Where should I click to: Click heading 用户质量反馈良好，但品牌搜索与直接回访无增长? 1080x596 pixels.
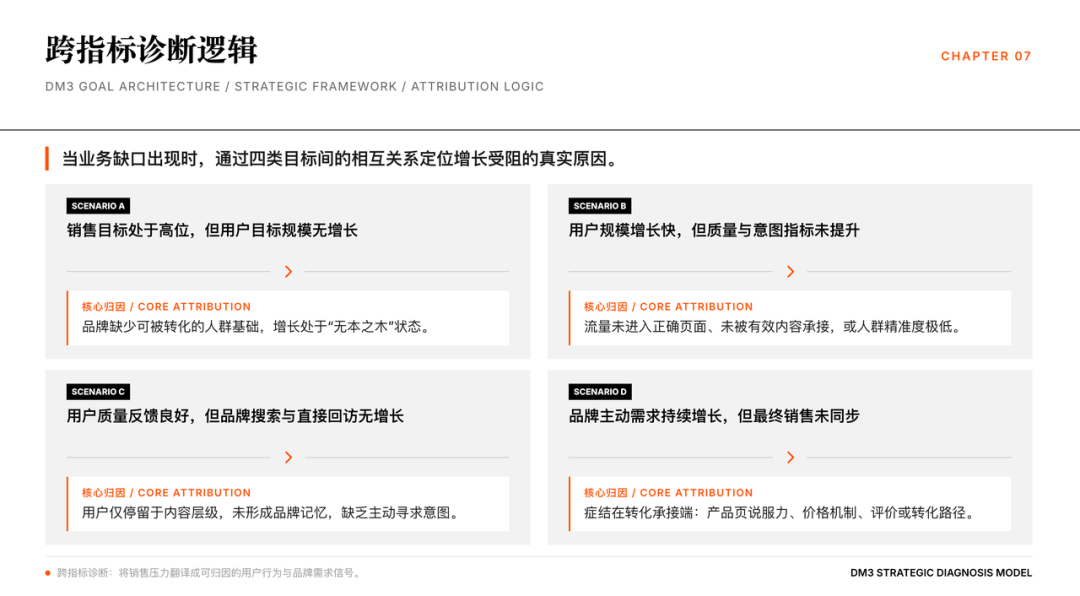(x=235, y=417)
